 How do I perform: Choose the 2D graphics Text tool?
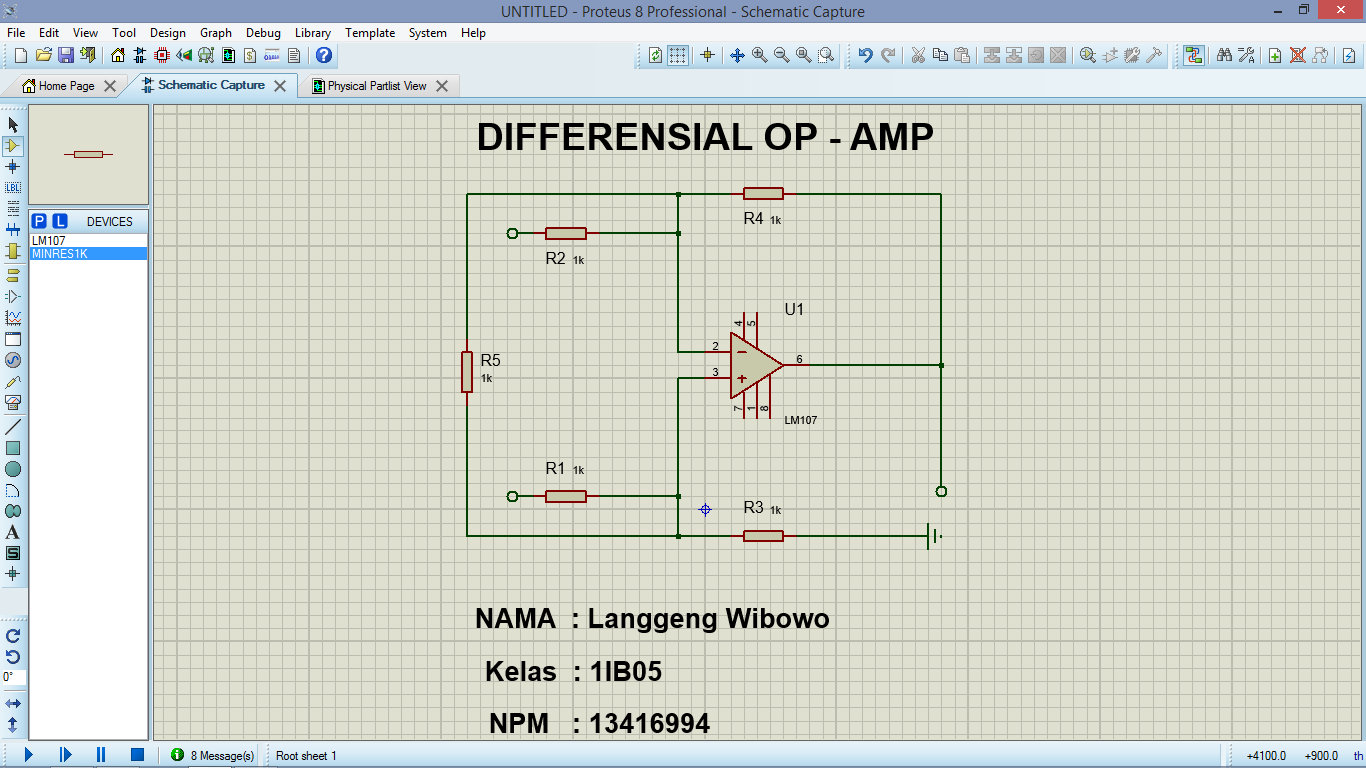click(13, 532)
